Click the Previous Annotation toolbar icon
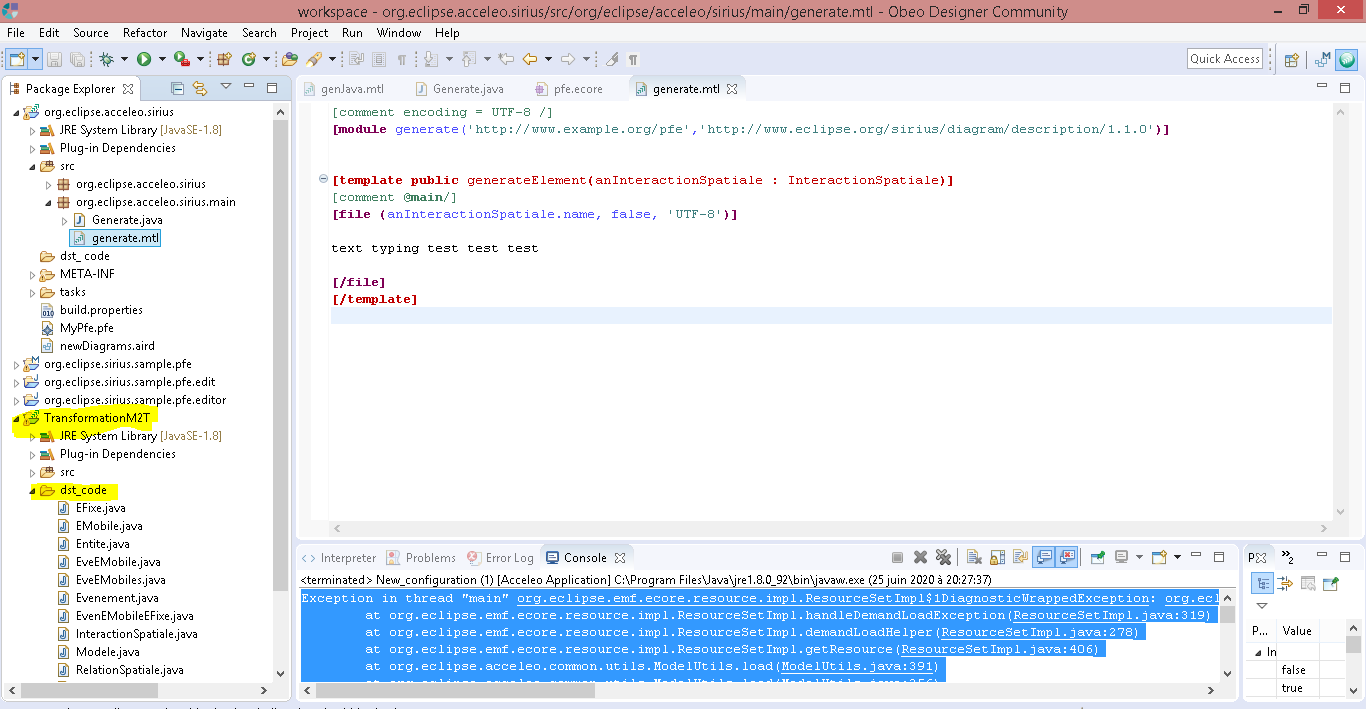The height and width of the screenshot is (709, 1366). (468, 59)
